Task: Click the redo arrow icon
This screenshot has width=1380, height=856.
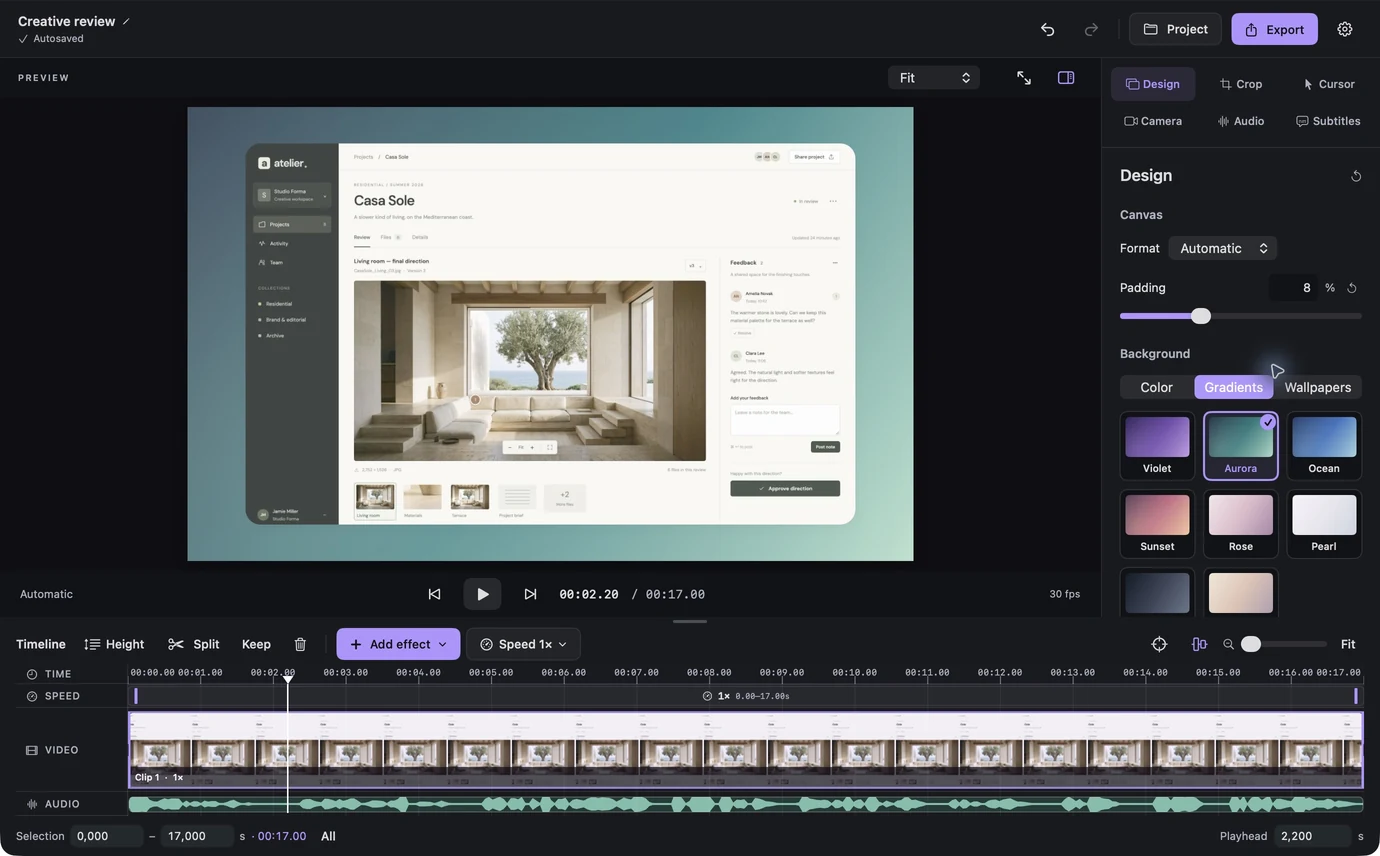Action: point(1091,29)
